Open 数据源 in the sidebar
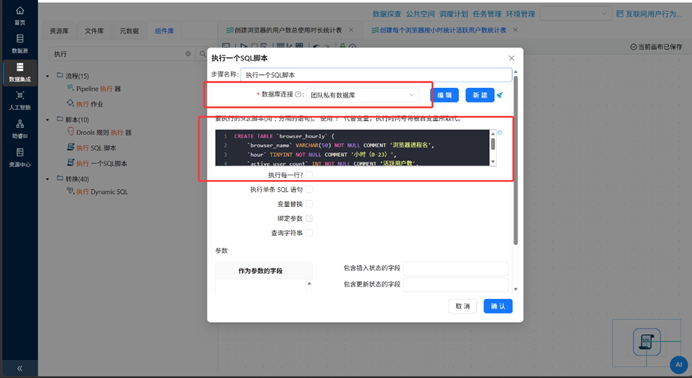 [19, 44]
